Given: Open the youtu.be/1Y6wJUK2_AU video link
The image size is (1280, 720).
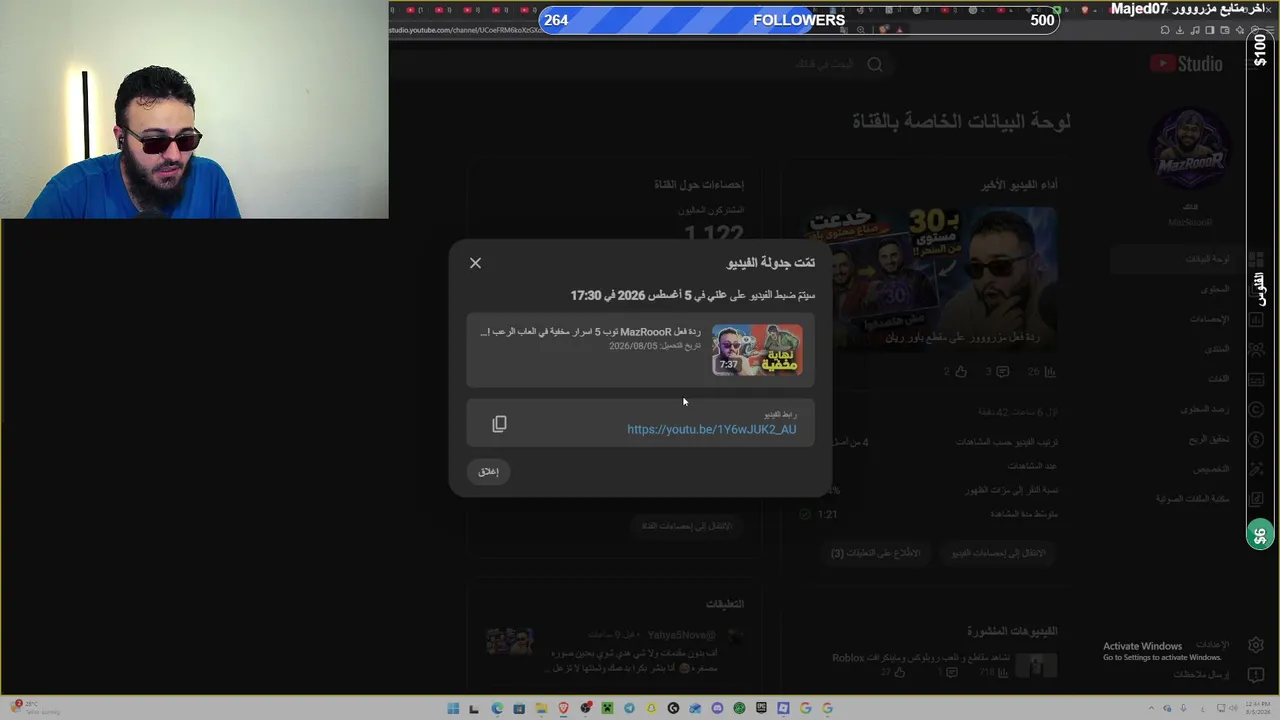Looking at the screenshot, I should pos(712,429).
